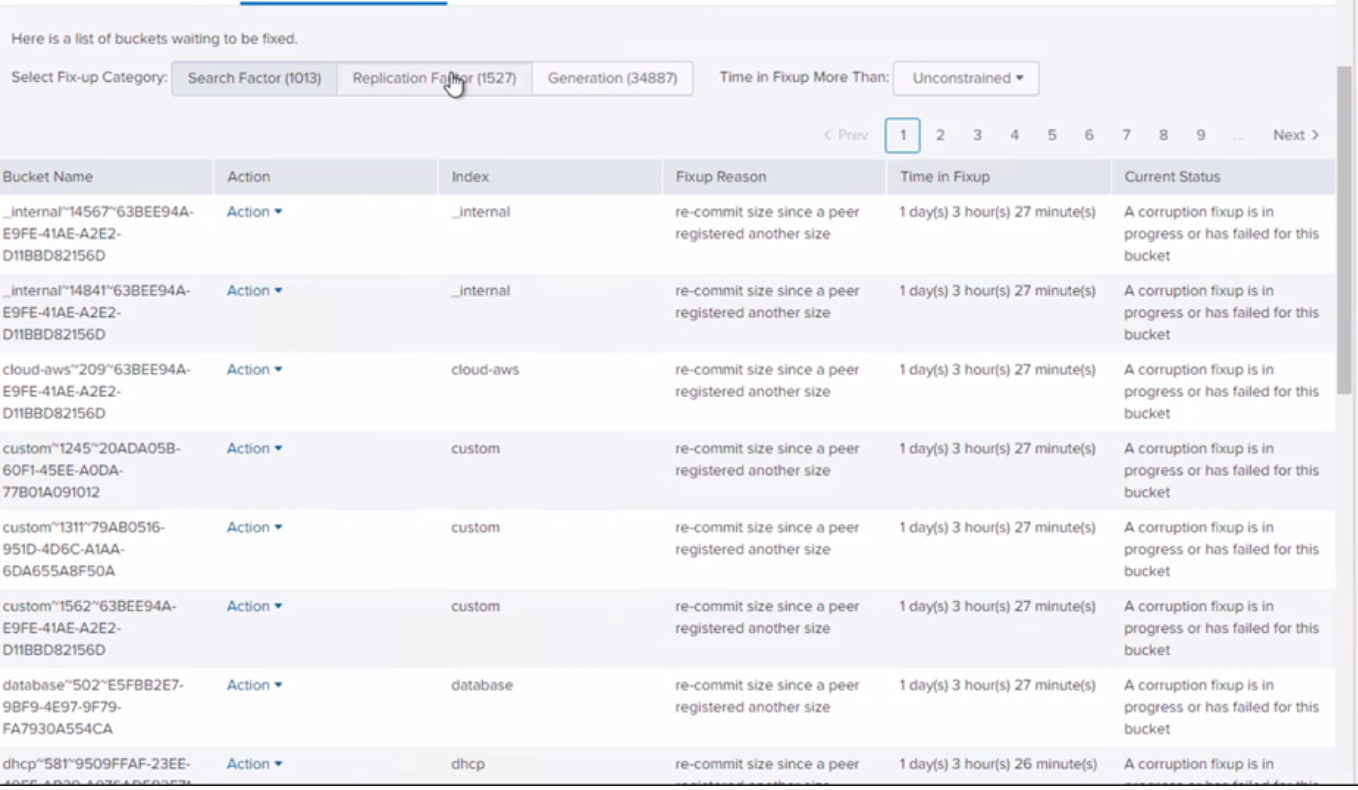Open the Action dropdown for bucket _internal~14567
Viewport: 1358px width, 790px height.
[253, 211]
